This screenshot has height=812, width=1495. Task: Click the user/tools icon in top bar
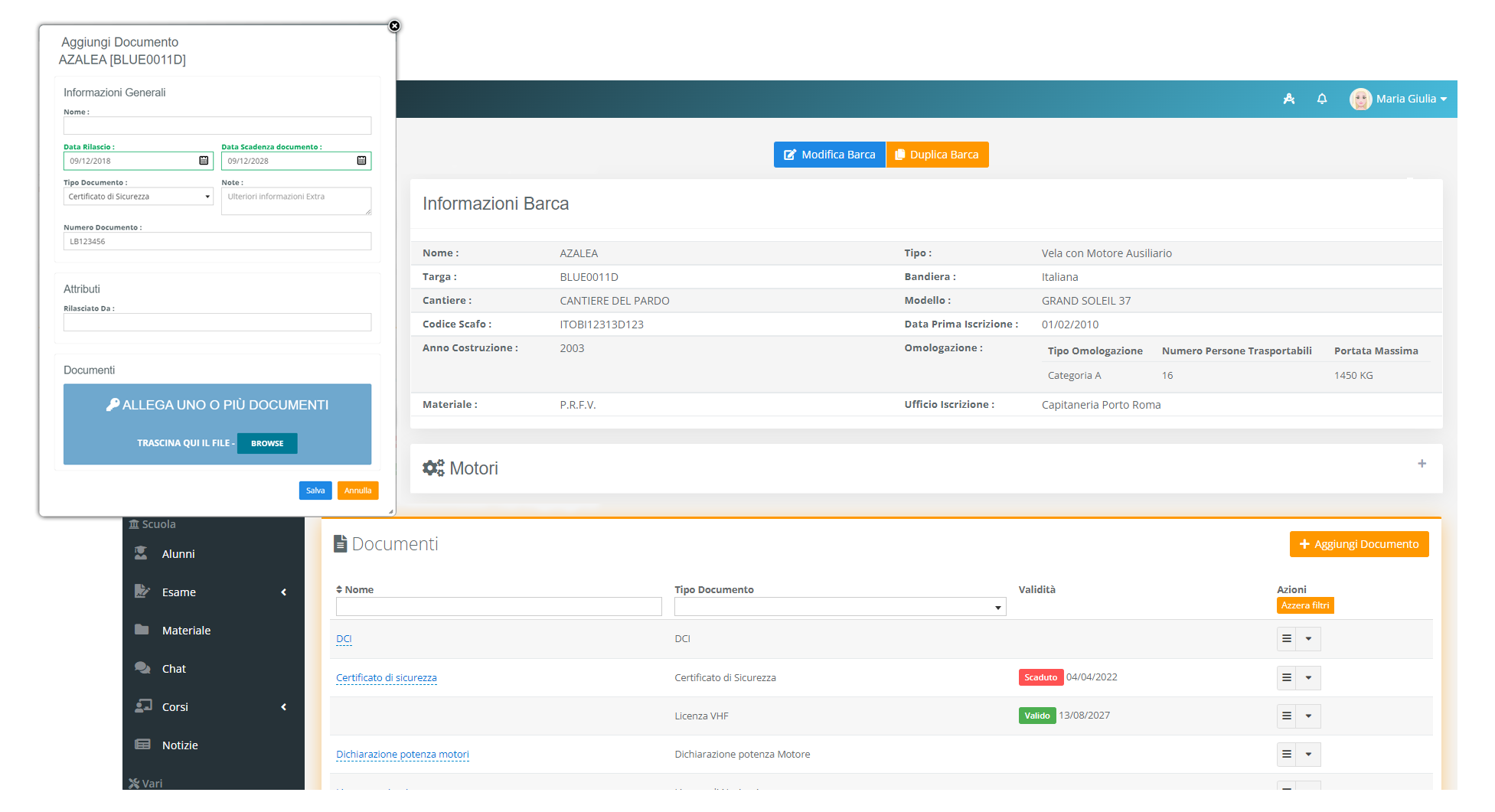(1289, 99)
